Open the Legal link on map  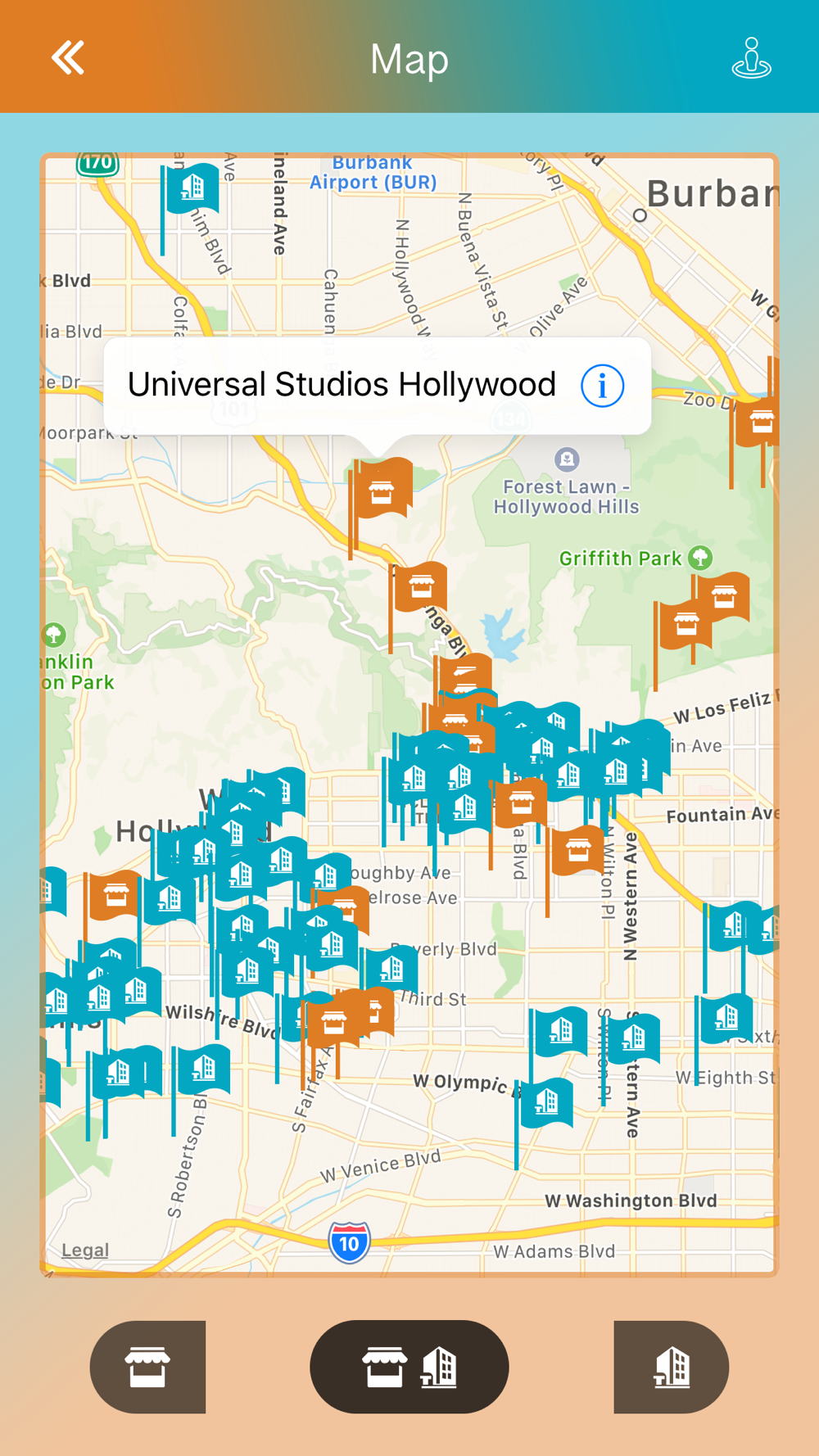[85, 1250]
